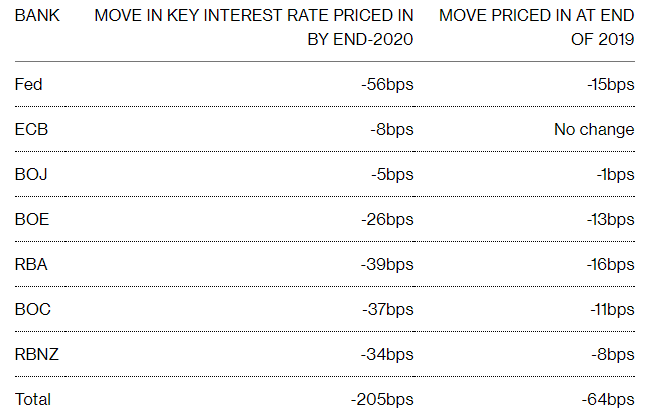Click the MOVE IN KEY INTEREST RATE header

pos(254,27)
